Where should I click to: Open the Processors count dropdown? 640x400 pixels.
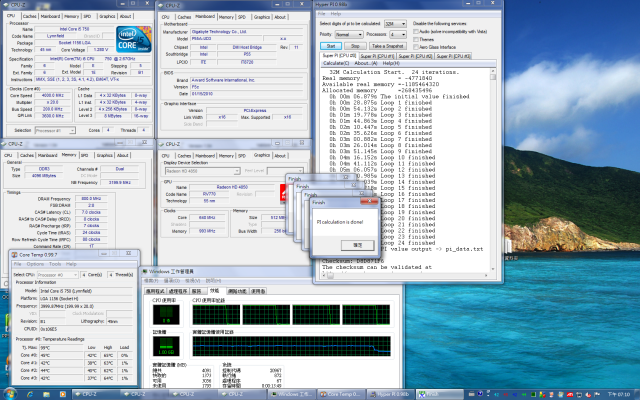tap(398, 35)
